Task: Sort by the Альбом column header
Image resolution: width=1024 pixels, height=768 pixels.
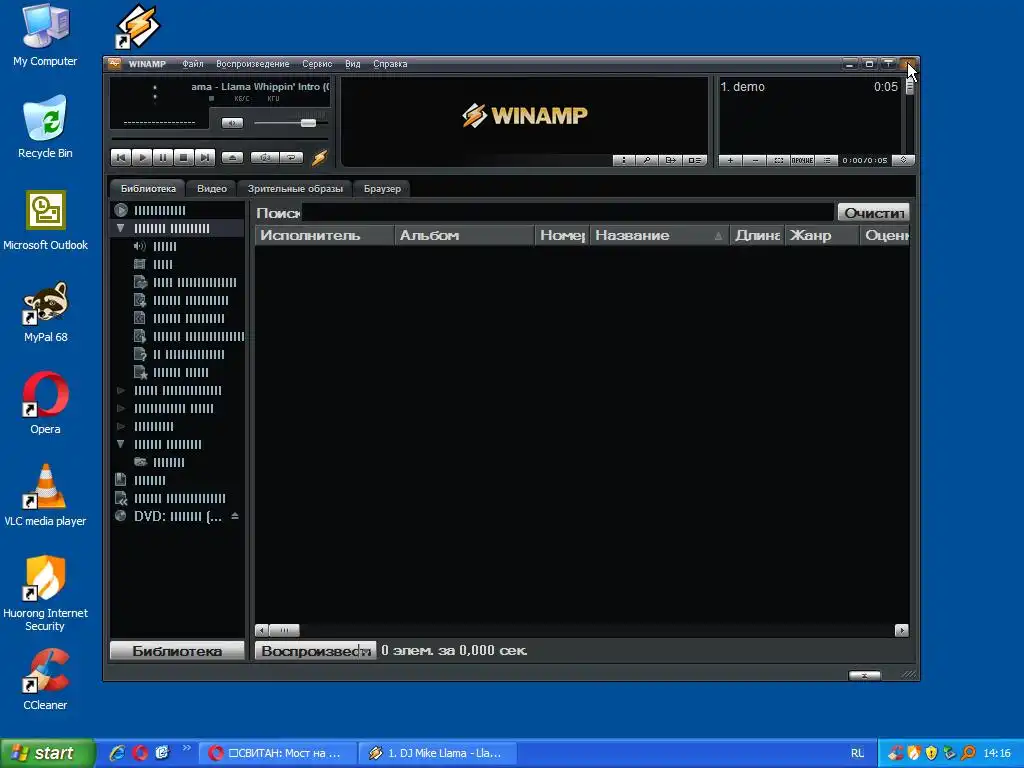Action: pos(464,236)
